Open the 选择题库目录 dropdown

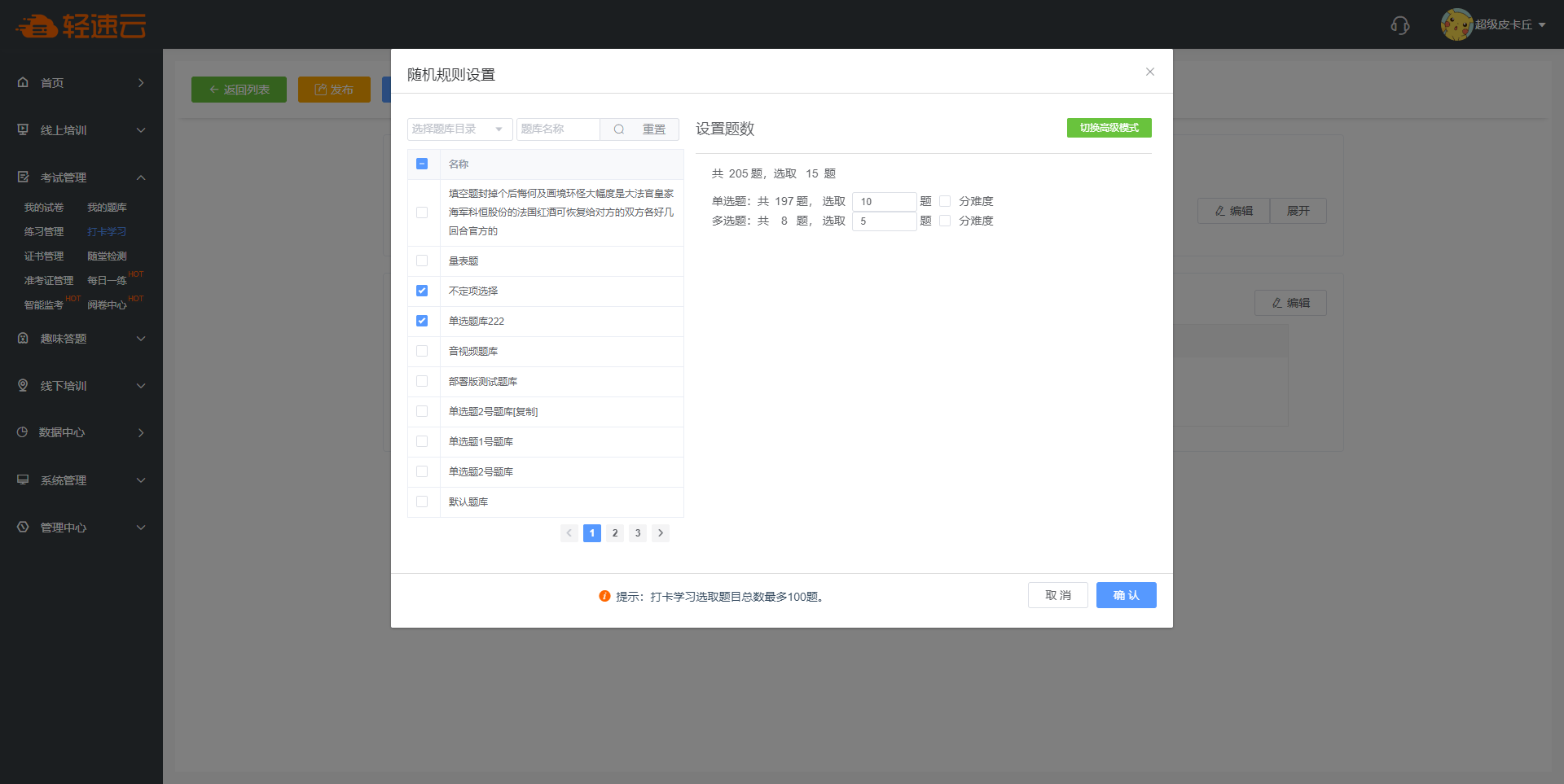459,129
